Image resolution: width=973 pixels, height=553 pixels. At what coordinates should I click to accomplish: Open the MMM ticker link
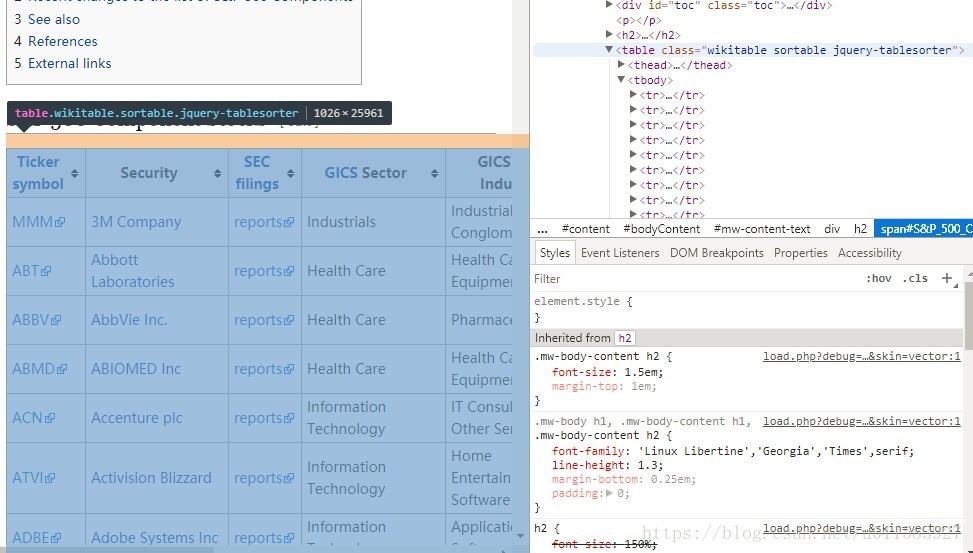pos(38,222)
